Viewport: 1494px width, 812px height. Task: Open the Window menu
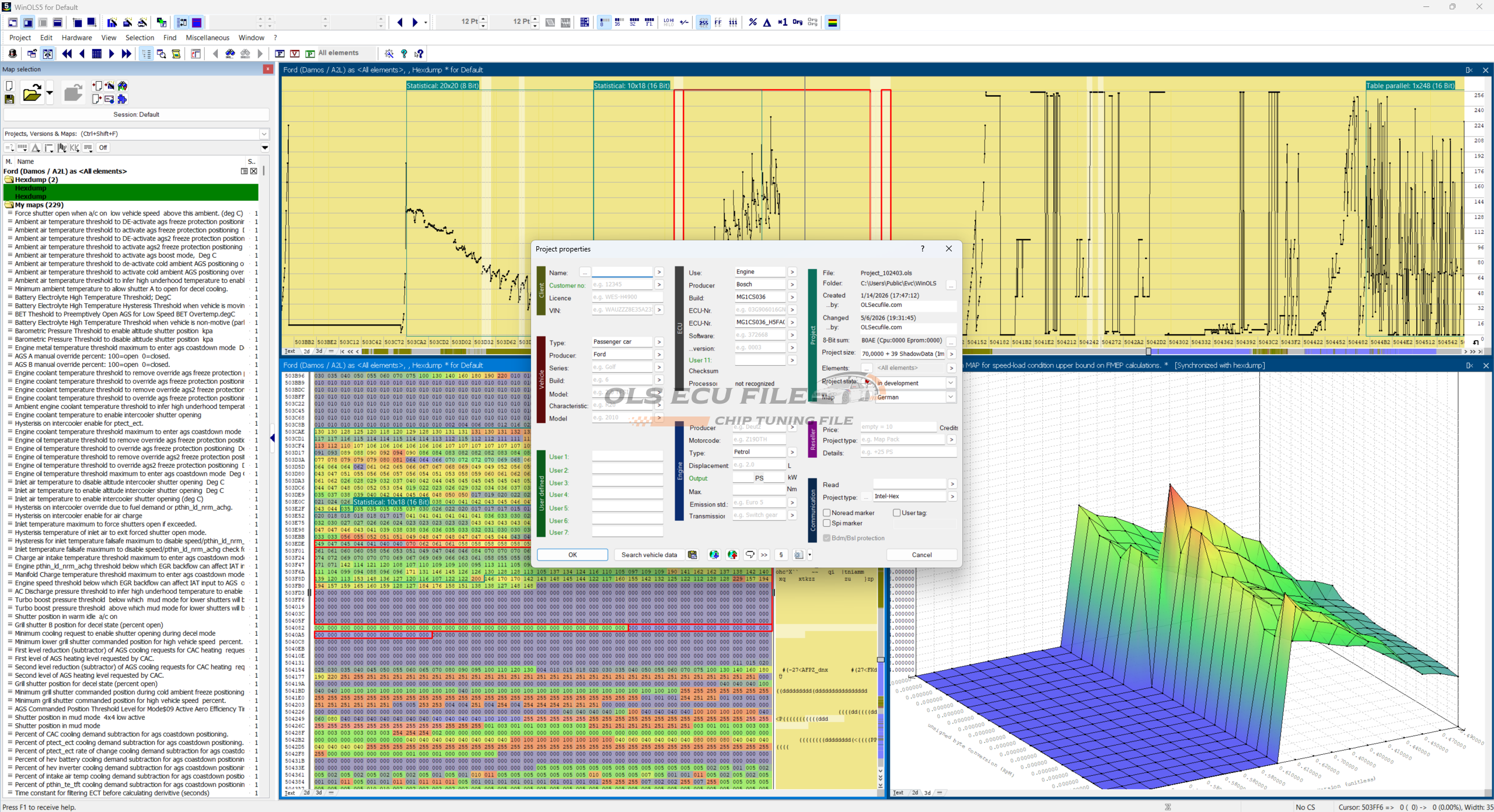(x=252, y=38)
